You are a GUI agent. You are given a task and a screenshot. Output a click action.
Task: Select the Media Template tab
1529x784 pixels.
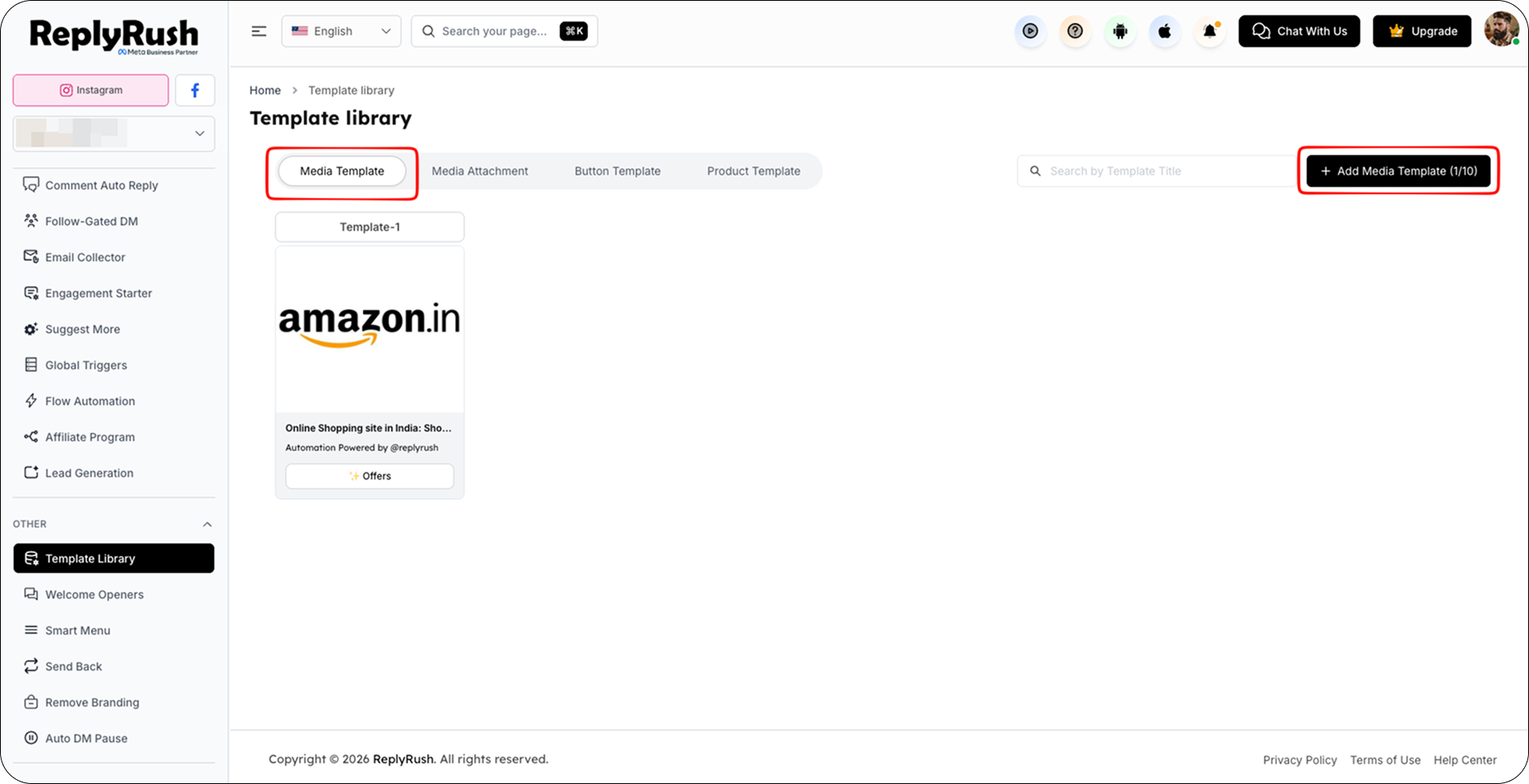coord(342,171)
